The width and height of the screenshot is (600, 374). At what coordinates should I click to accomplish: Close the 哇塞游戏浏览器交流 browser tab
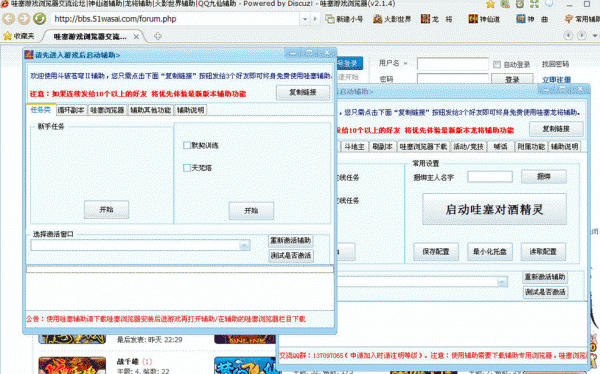pyautogui.click(x=136, y=37)
